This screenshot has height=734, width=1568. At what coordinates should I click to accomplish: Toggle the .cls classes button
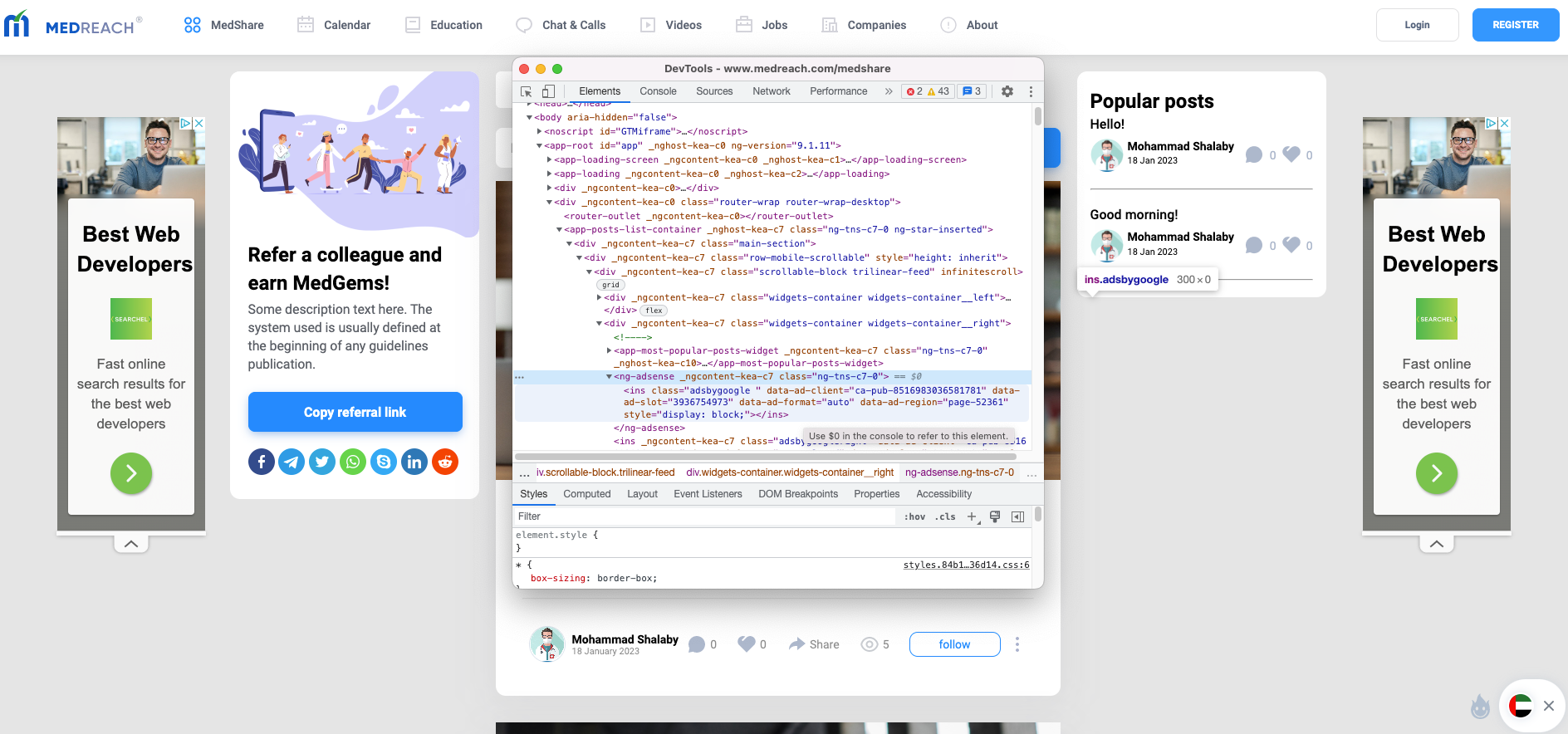point(945,516)
